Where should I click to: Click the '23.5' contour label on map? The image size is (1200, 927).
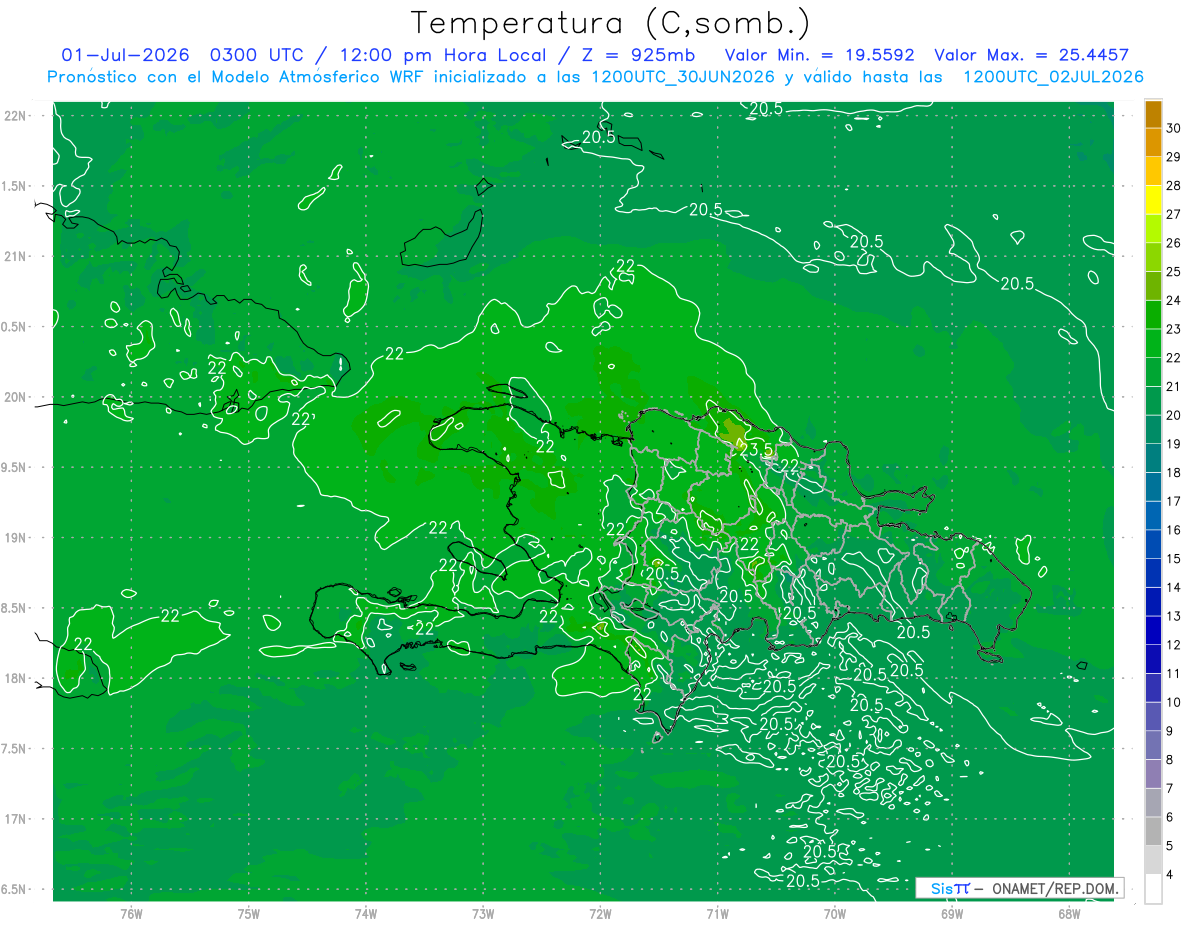click(757, 450)
